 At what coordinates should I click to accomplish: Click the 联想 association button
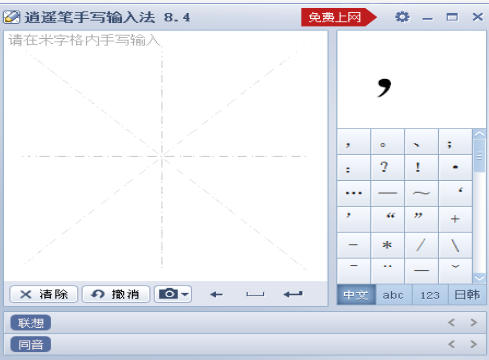[x=31, y=323]
